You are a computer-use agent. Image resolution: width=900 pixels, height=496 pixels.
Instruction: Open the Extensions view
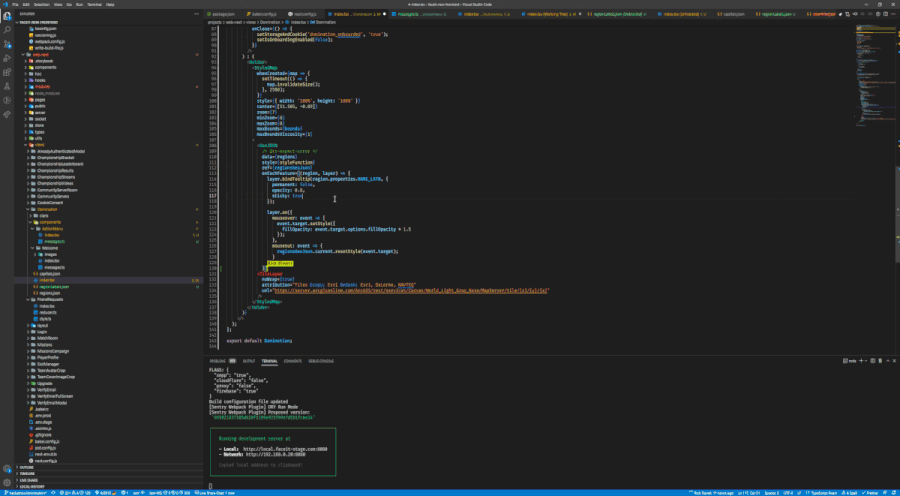point(7,72)
